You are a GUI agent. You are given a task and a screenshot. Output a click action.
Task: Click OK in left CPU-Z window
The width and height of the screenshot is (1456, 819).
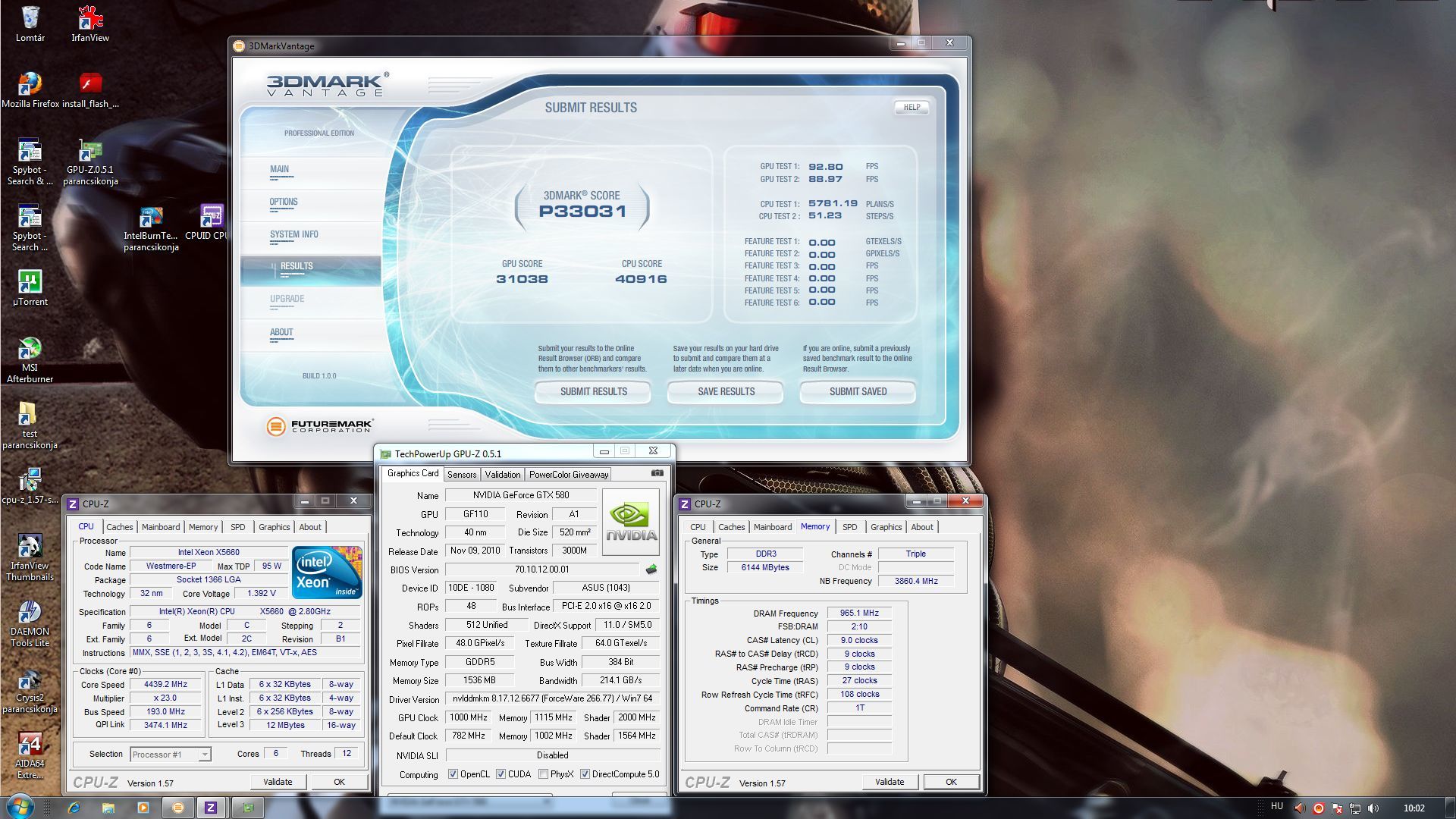pyautogui.click(x=339, y=782)
